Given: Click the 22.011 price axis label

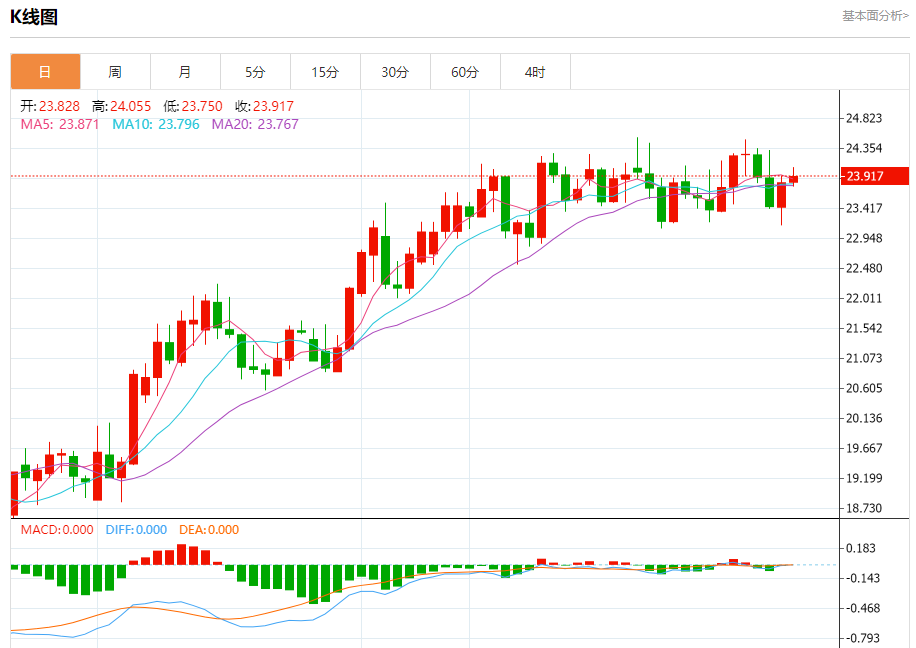Looking at the screenshot, I should (864, 299).
